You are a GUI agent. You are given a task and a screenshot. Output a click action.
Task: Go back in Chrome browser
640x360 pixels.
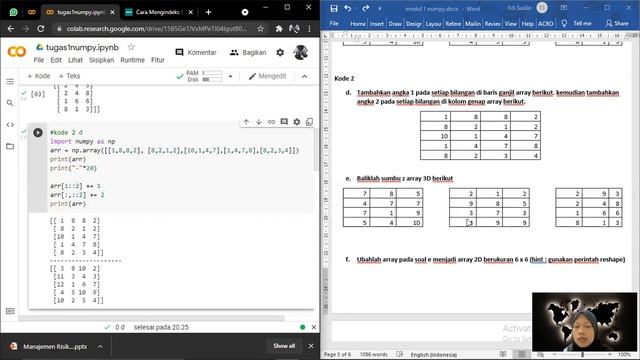11,29
